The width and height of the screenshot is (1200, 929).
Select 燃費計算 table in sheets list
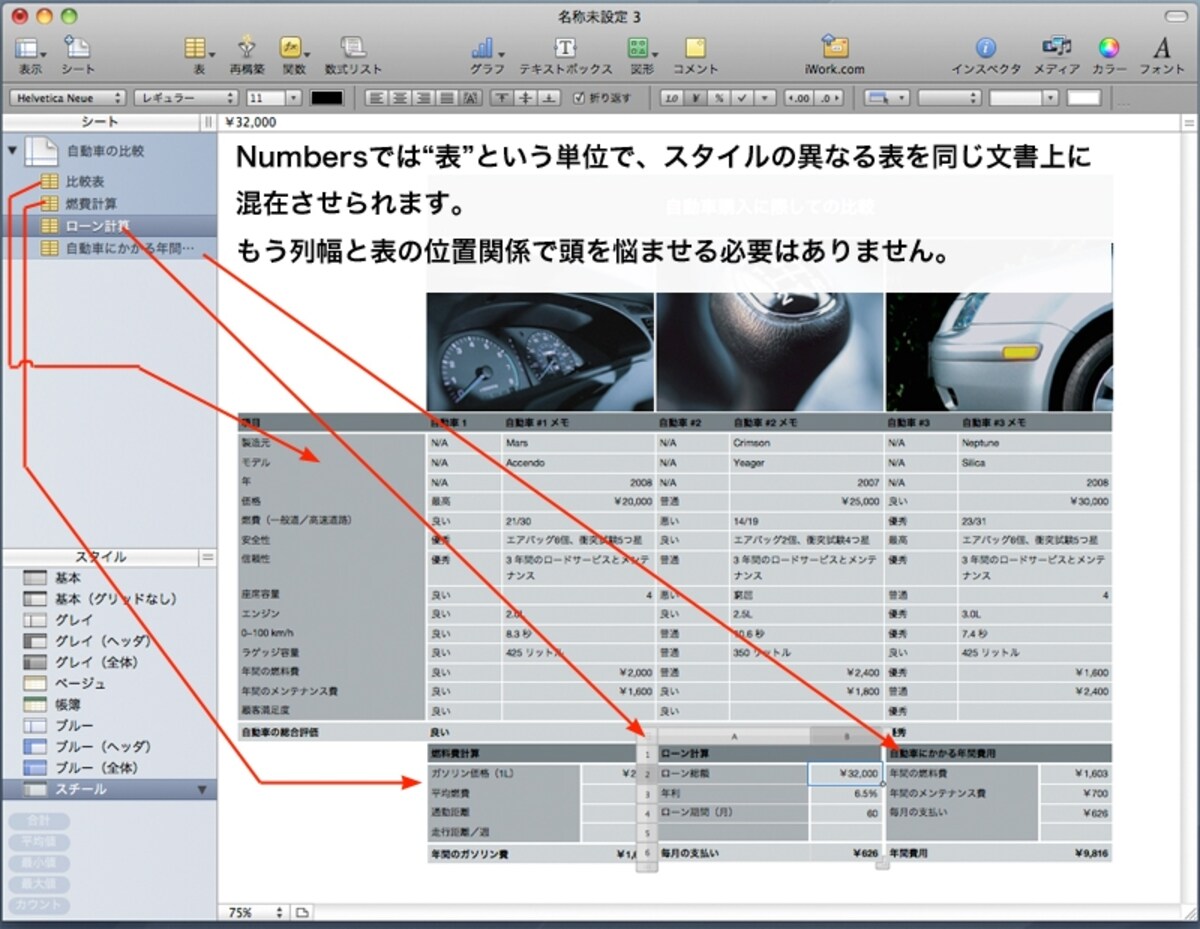(x=90, y=204)
